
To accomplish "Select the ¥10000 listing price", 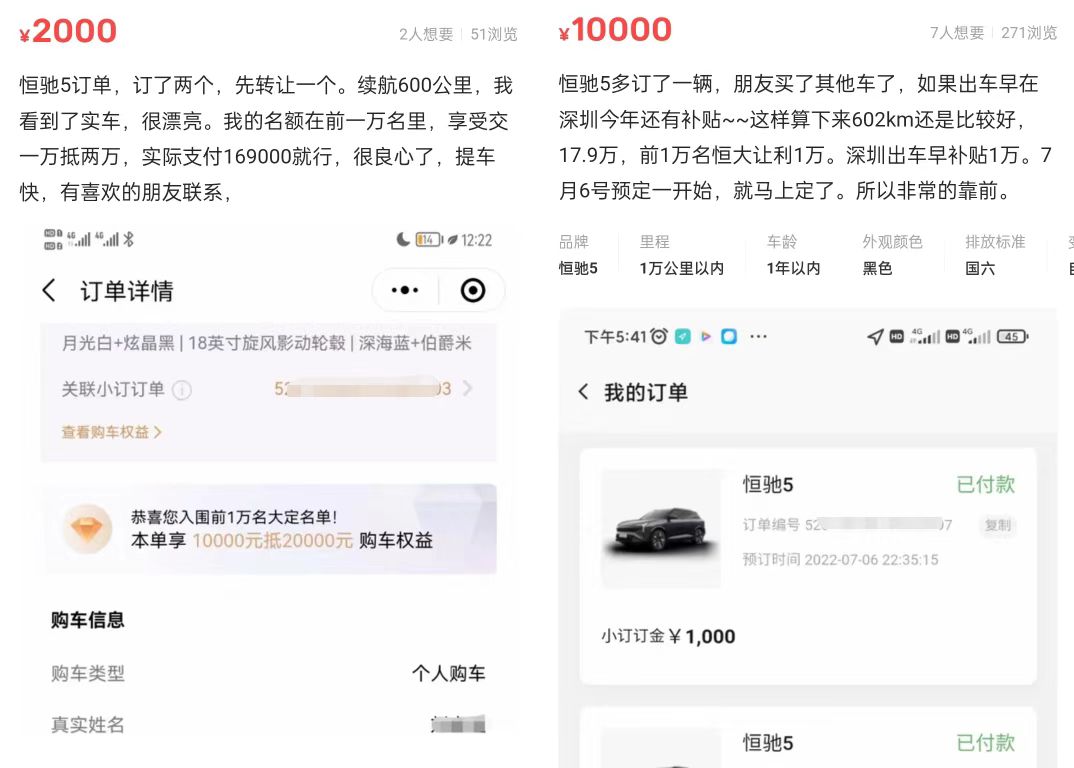I will [615, 30].
